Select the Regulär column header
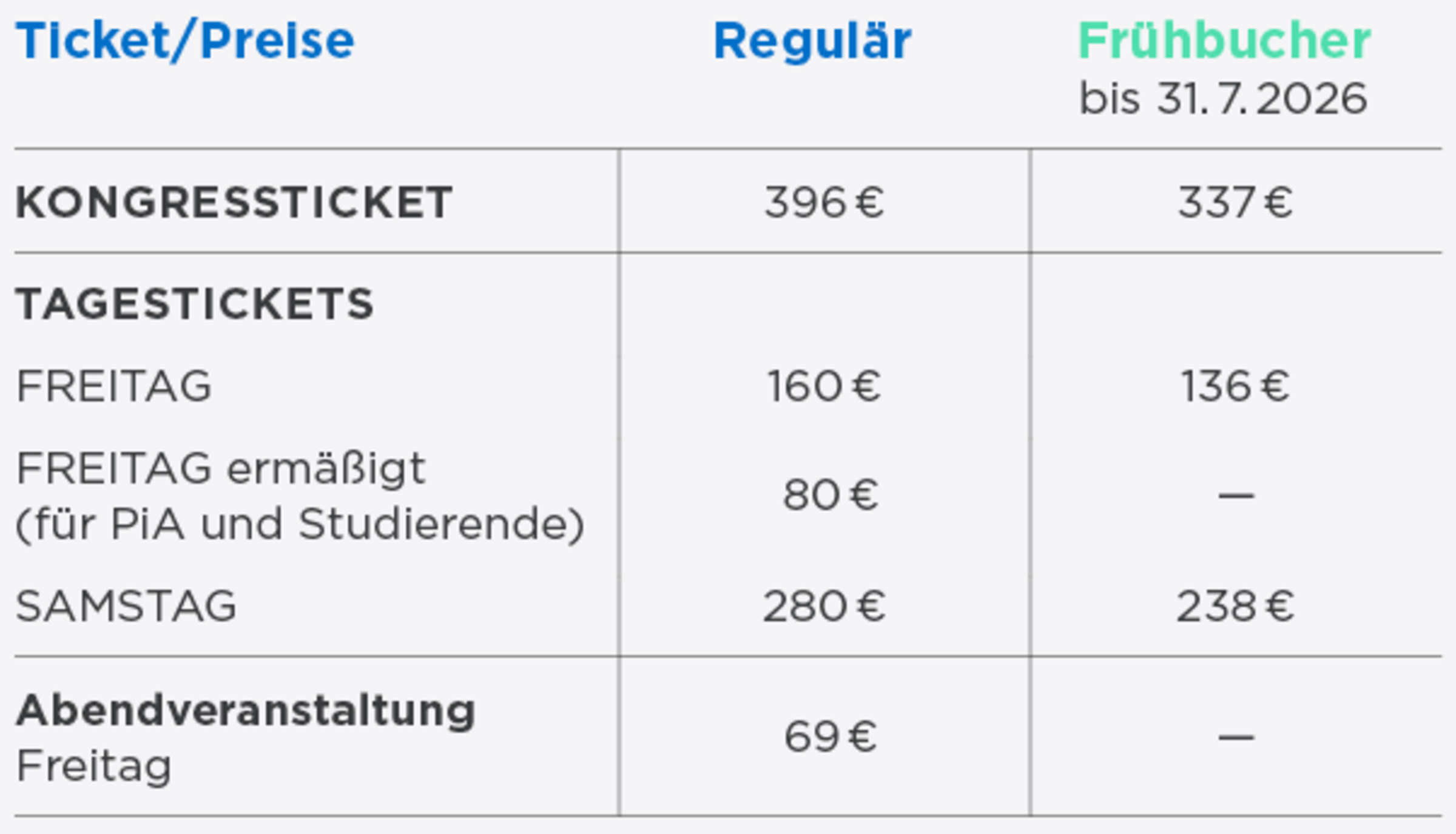 [x=812, y=41]
